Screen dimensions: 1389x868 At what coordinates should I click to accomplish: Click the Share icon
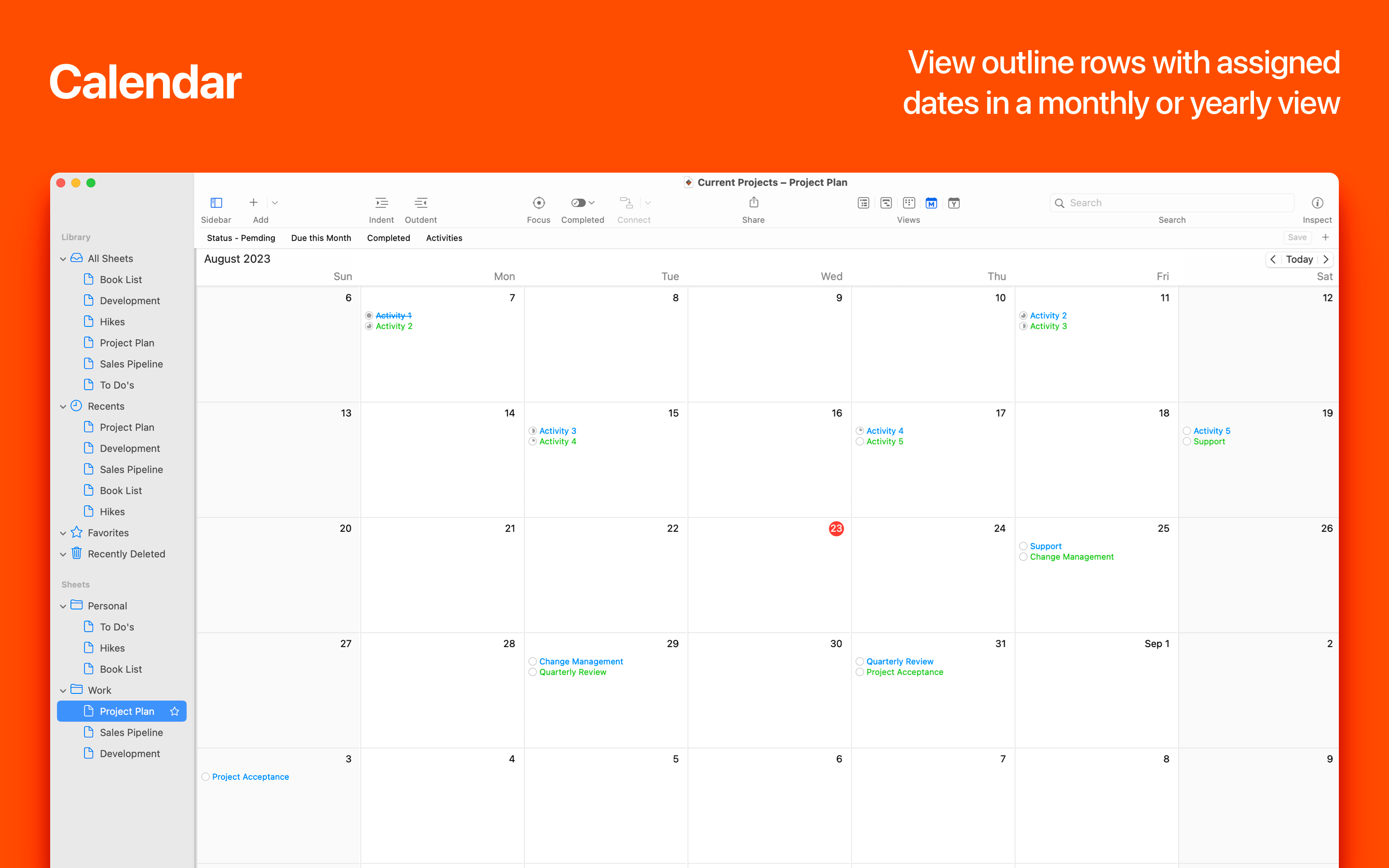click(754, 202)
